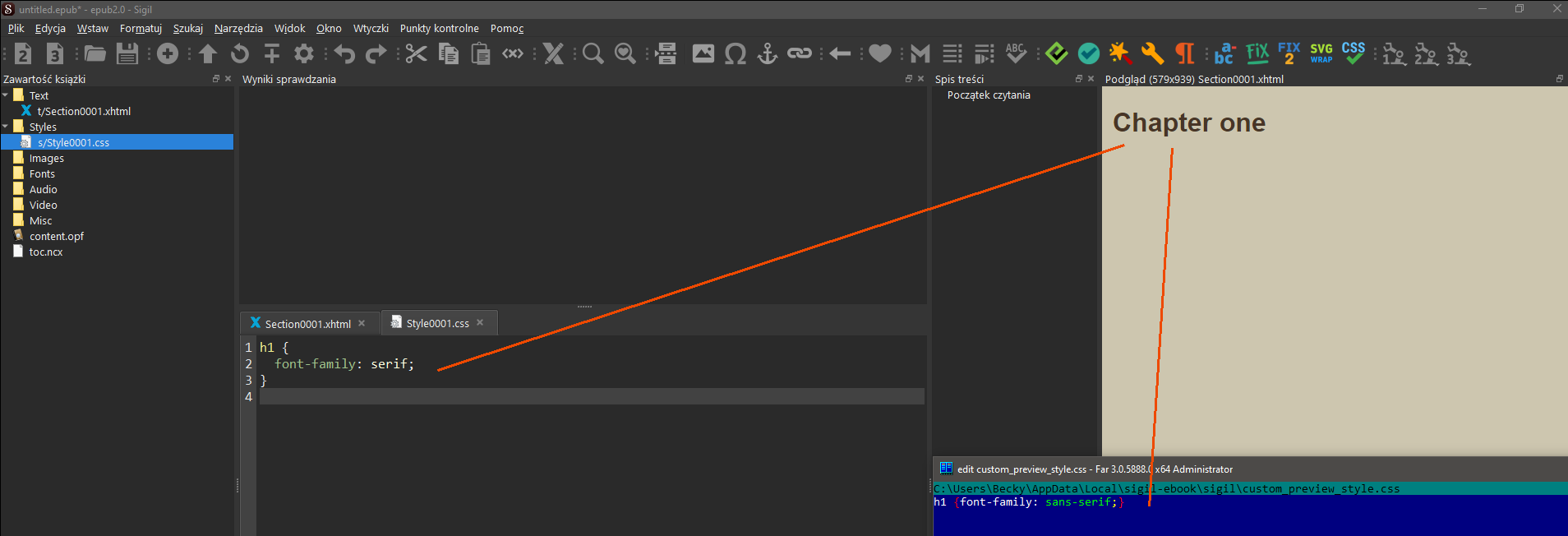Click the green FIX plugin icon
This screenshot has height=536, width=1568.
click(1257, 54)
